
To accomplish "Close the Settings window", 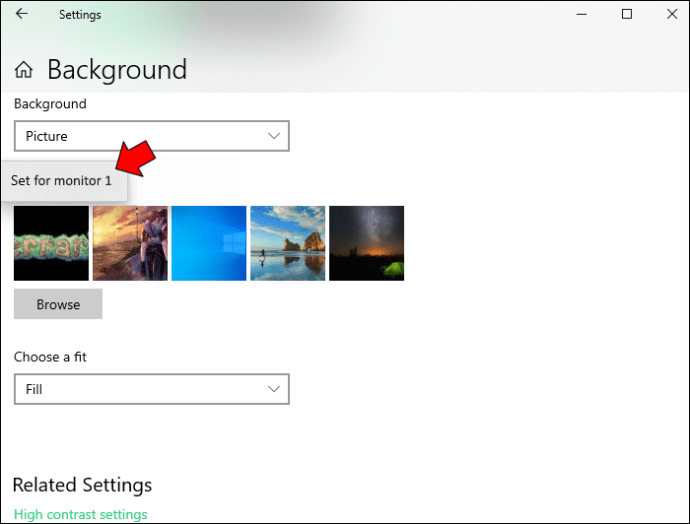I will pyautogui.click(x=672, y=15).
